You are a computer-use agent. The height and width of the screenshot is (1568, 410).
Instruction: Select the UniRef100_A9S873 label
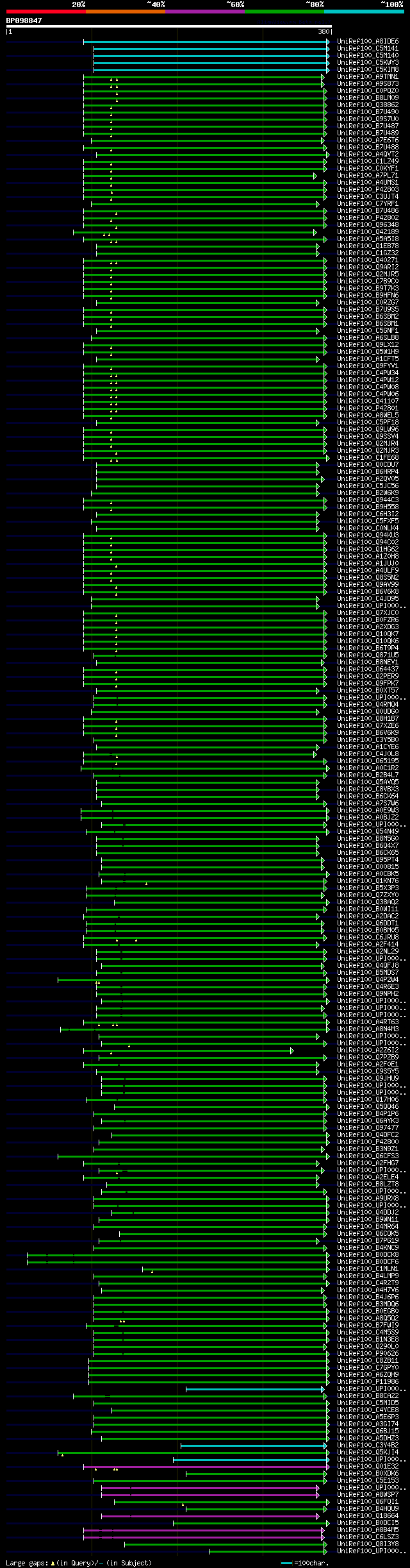point(368,84)
